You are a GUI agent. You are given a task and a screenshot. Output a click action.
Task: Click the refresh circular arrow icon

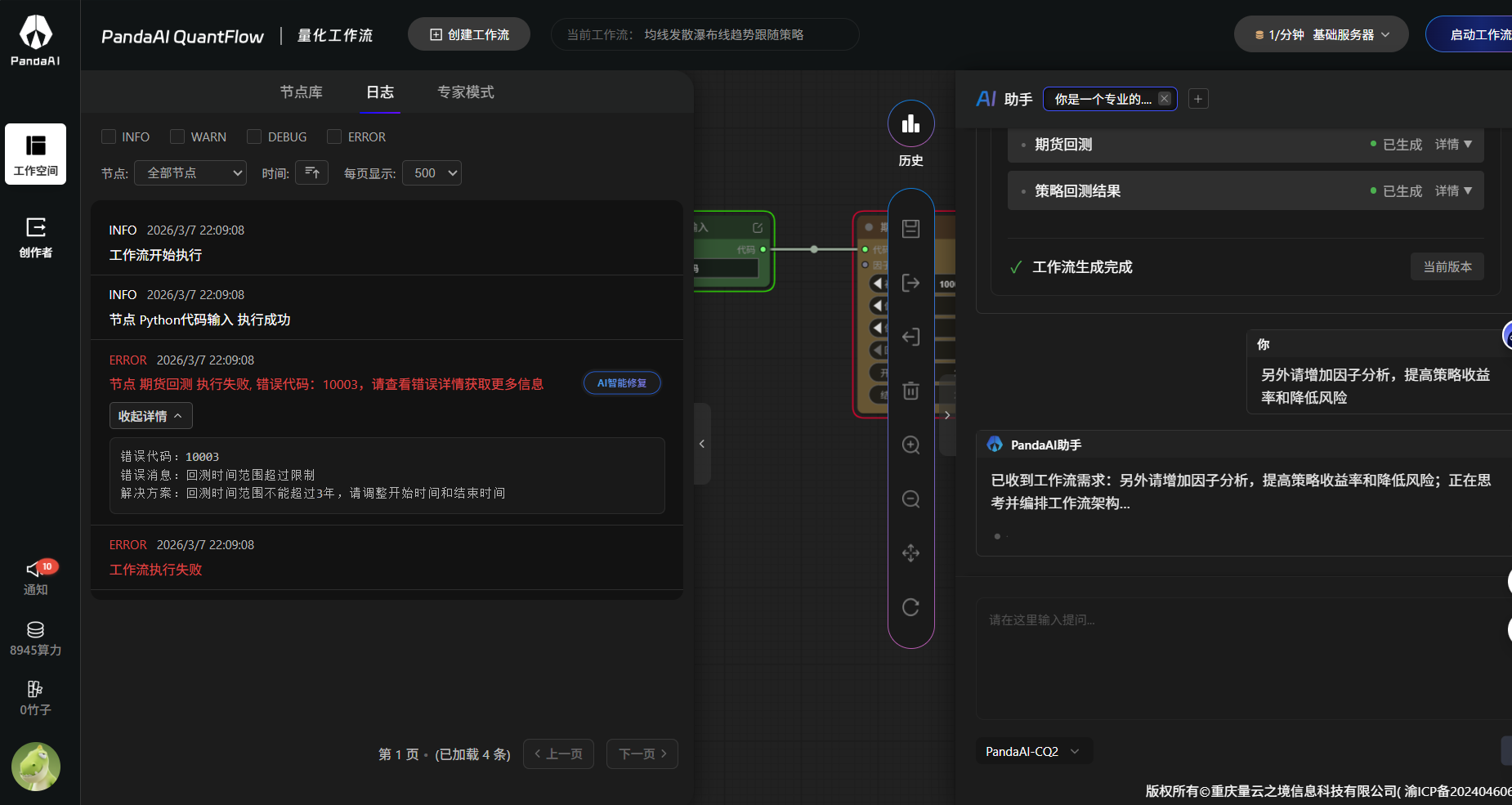coord(910,607)
